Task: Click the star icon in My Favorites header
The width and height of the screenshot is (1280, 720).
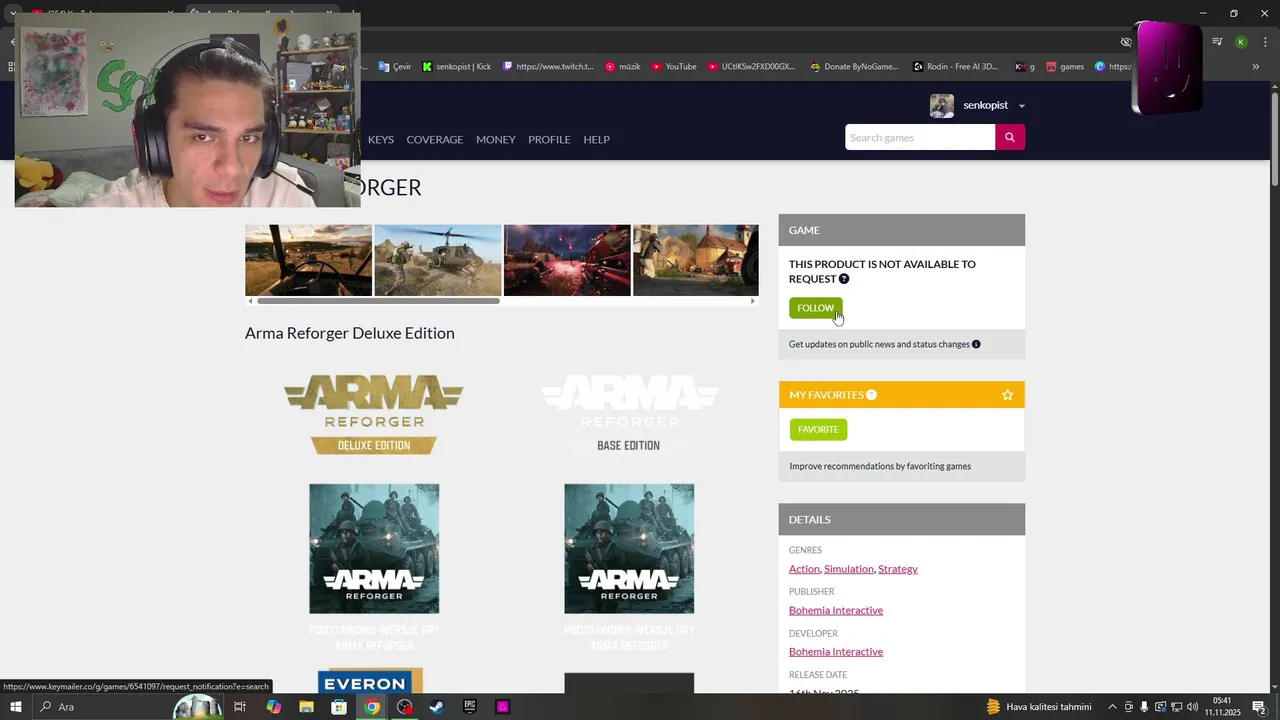Action: tap(1007, 395)
